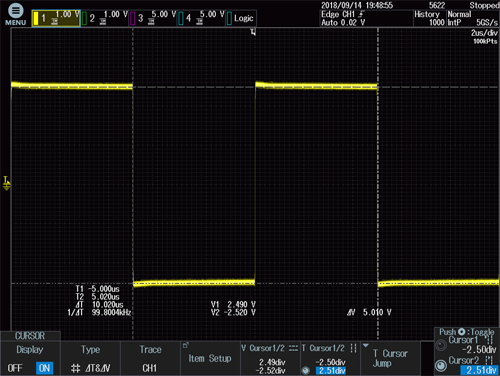Click the T Cursor vertical lines icon
This screenshot has height=376, width=500.
click(354, 348)
